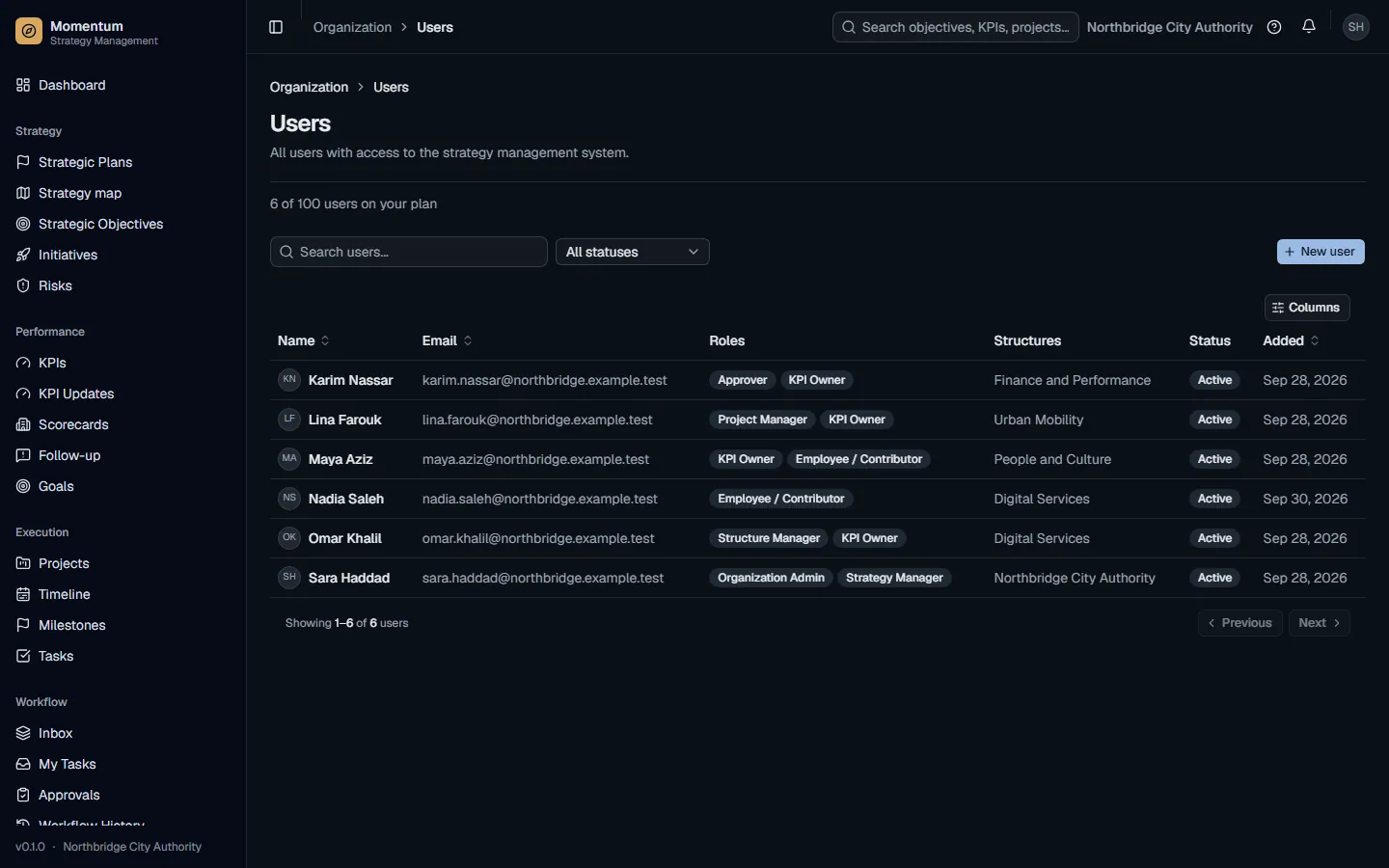This screenshot has height=868, width=1389.
Task: Sort table by Name column
Action: point(304,340)
